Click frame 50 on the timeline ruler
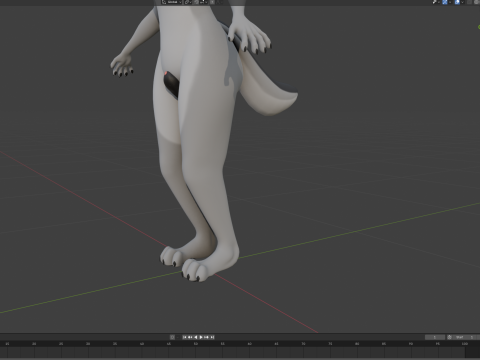 [x=196, y=344]
